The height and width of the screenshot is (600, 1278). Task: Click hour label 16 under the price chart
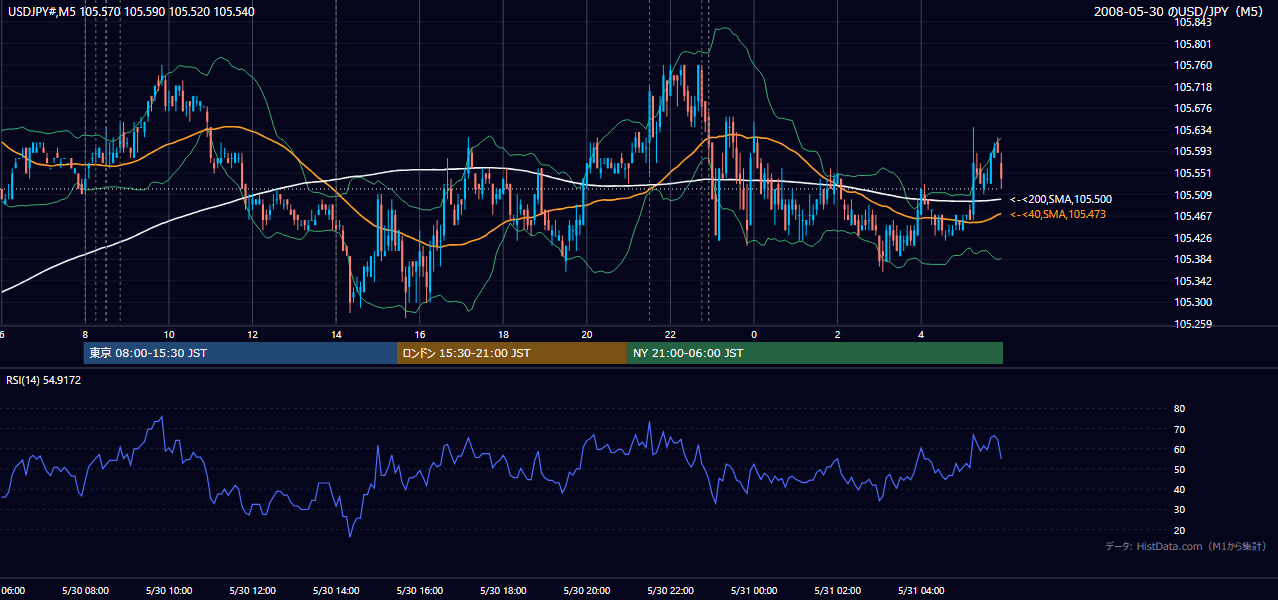click(x=420, y=334)
